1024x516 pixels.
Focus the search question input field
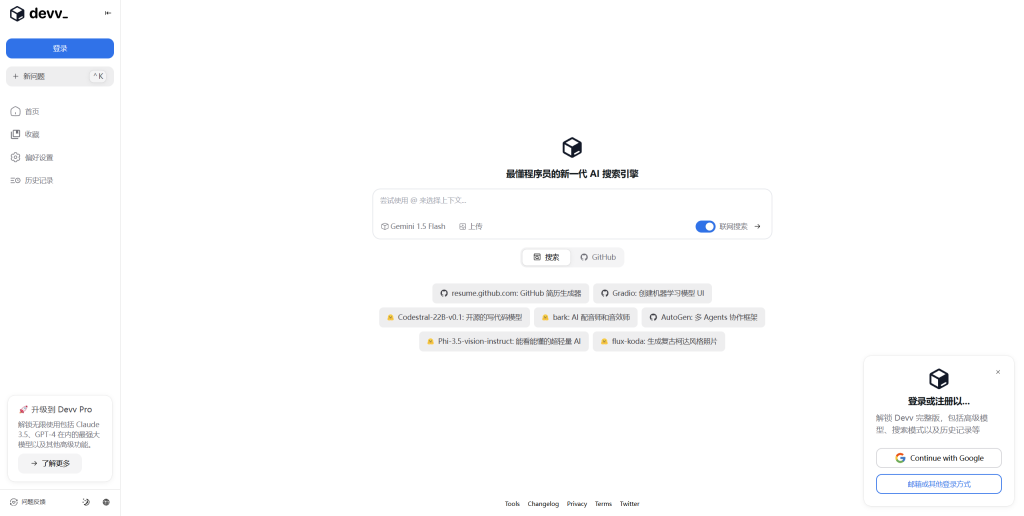[572, 201]
